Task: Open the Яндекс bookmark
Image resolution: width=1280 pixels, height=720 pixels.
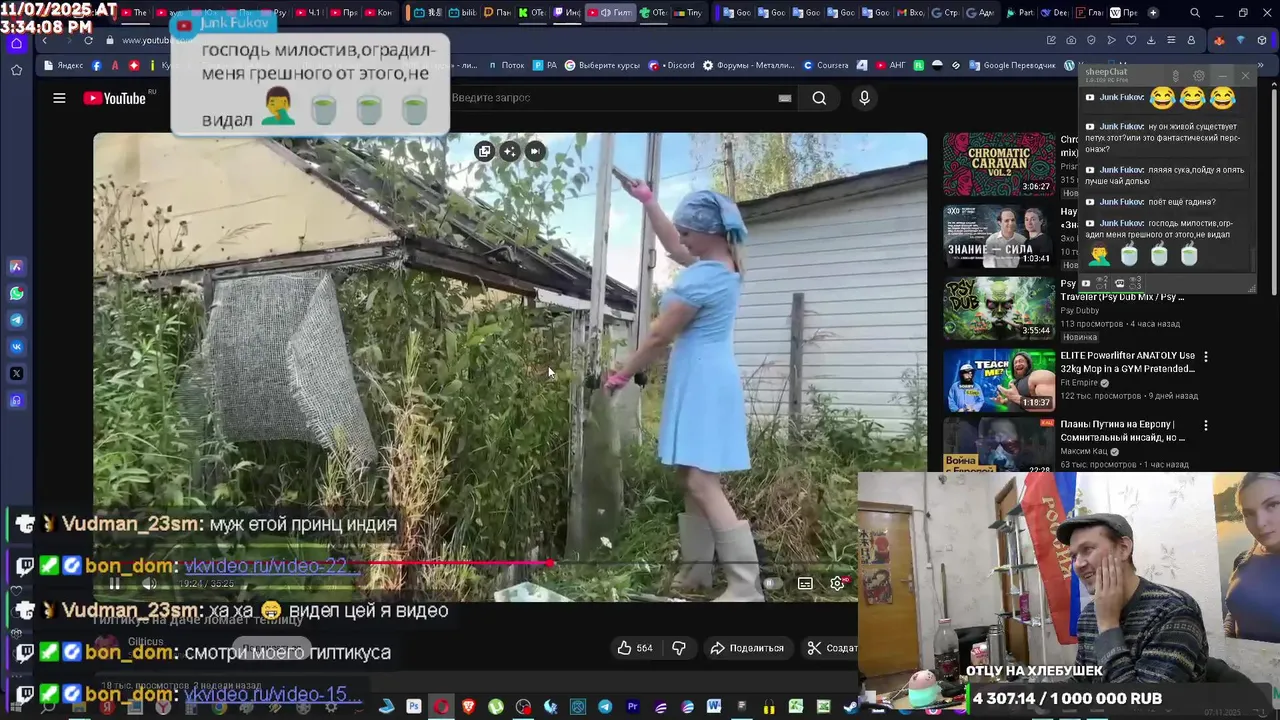Action: [64, 65]
